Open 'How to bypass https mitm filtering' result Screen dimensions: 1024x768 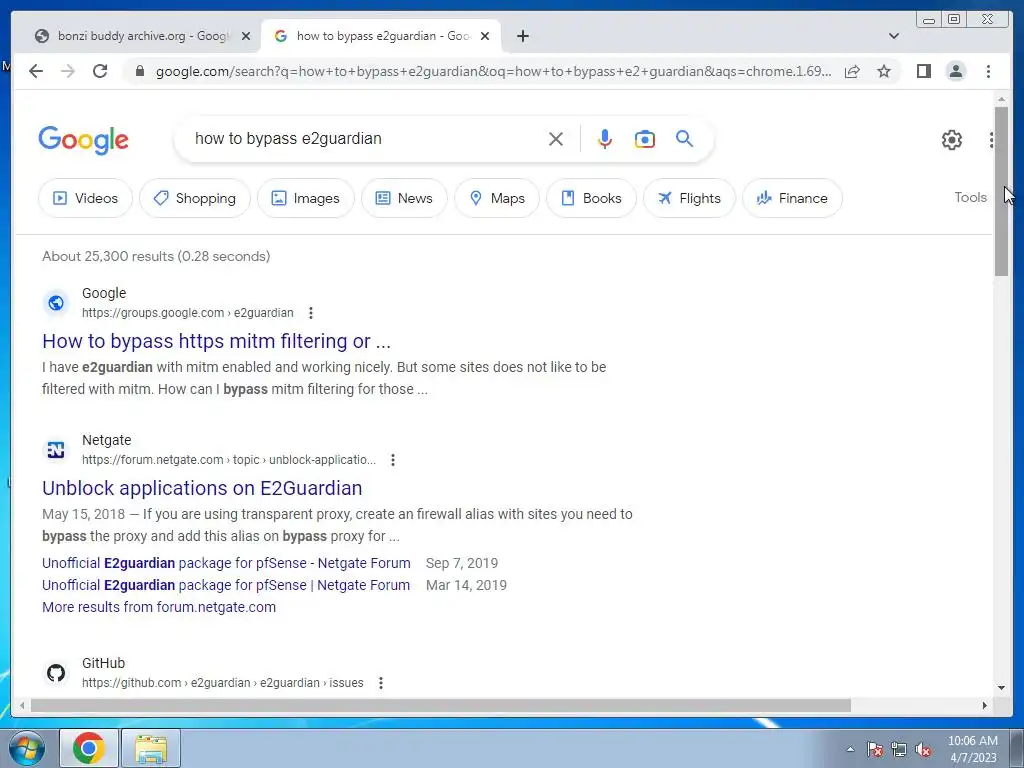(x=216, y=341)
